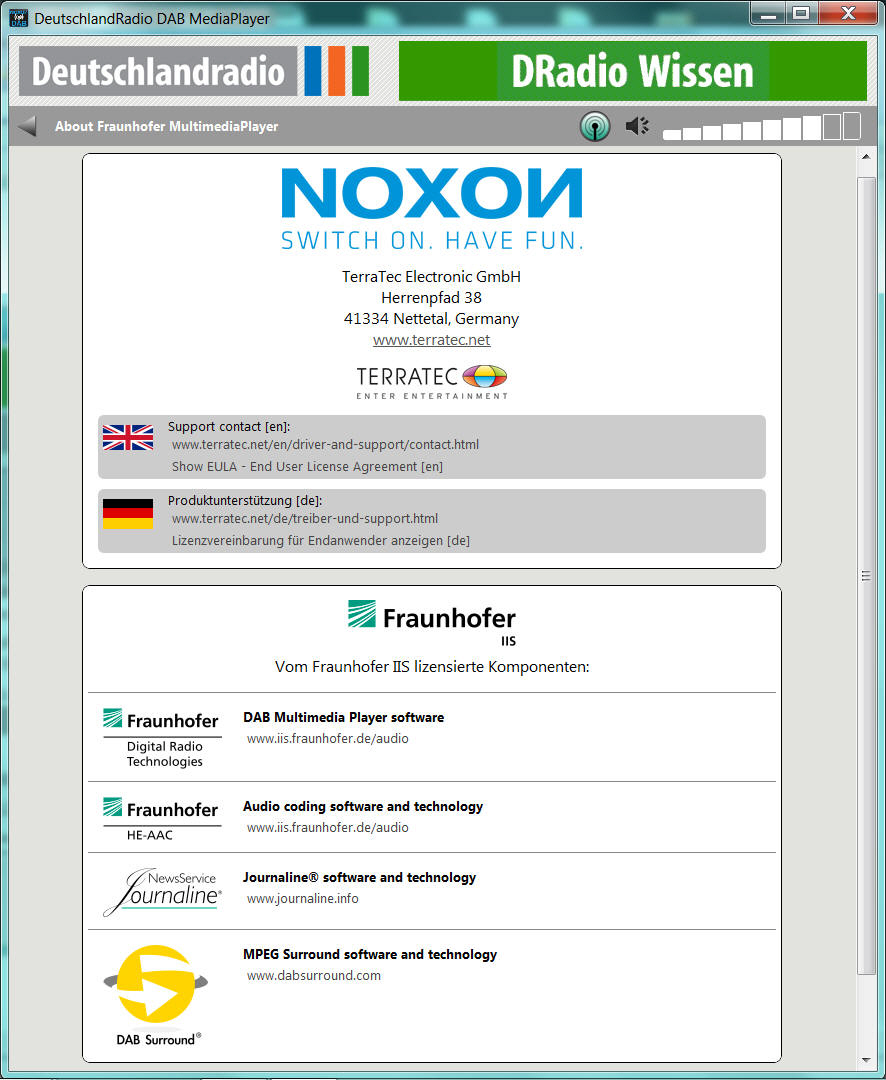Open Lizenzvereinbarung für Endanwender anzeigen [de]
886x1080 pixels.
coord(321,540)
